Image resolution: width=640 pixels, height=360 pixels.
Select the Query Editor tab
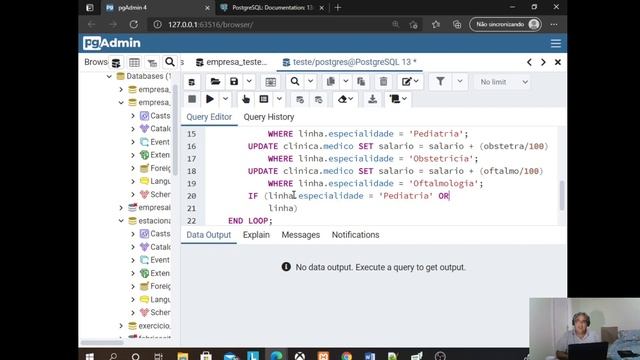(209, 117)
